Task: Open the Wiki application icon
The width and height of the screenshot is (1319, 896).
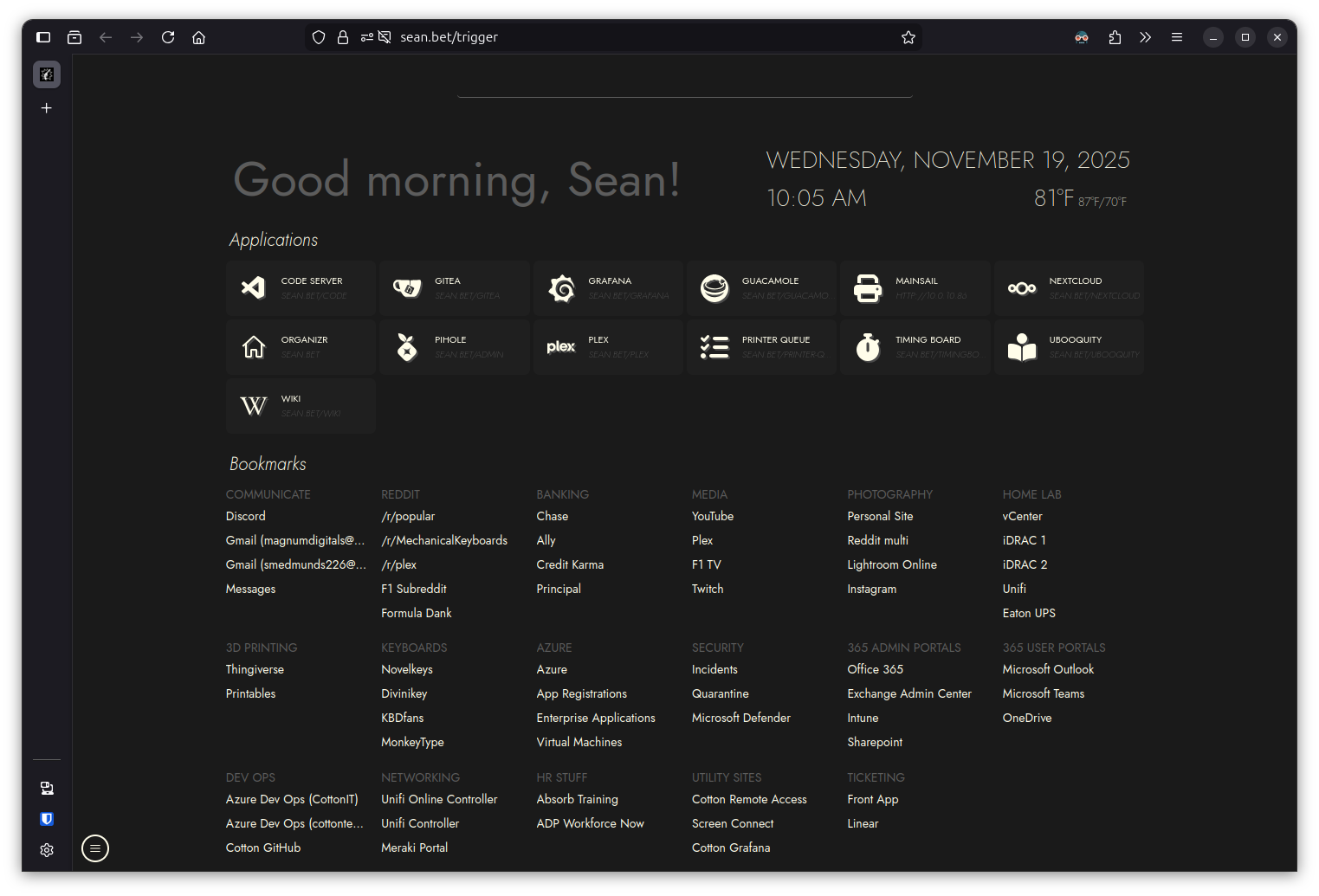Action: (x=253, y=405)
